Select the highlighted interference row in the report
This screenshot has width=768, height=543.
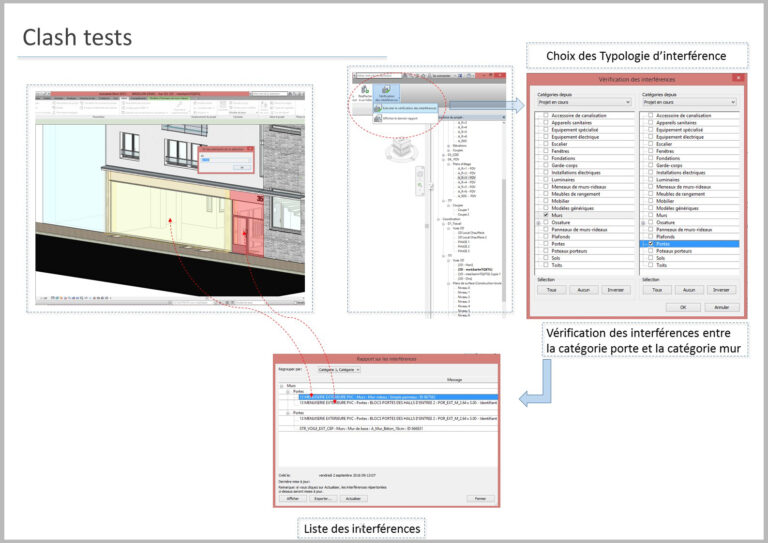point(390,396)
